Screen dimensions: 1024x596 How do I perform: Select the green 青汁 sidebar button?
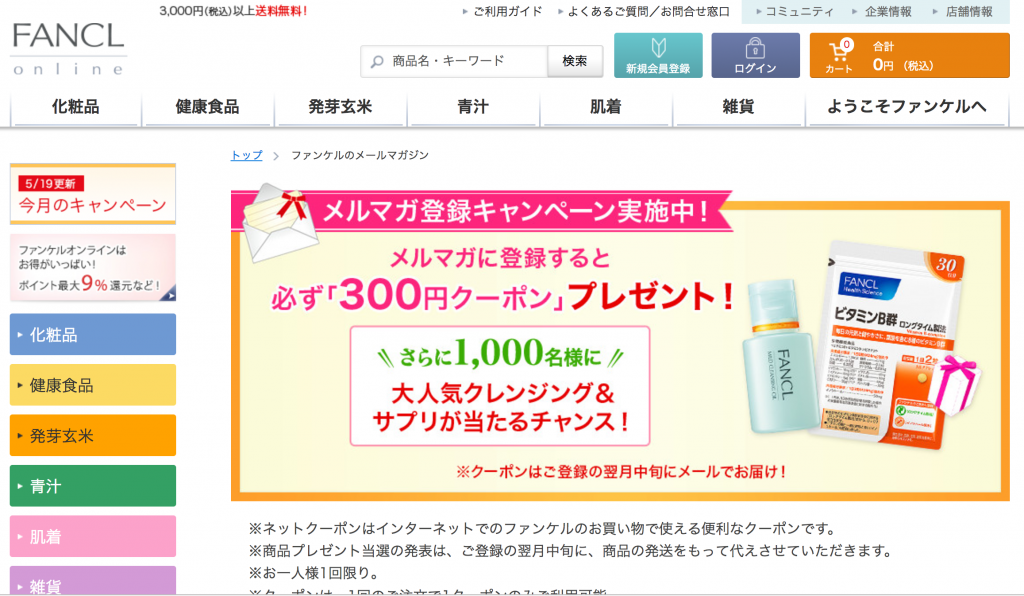[x=93, y=486]
